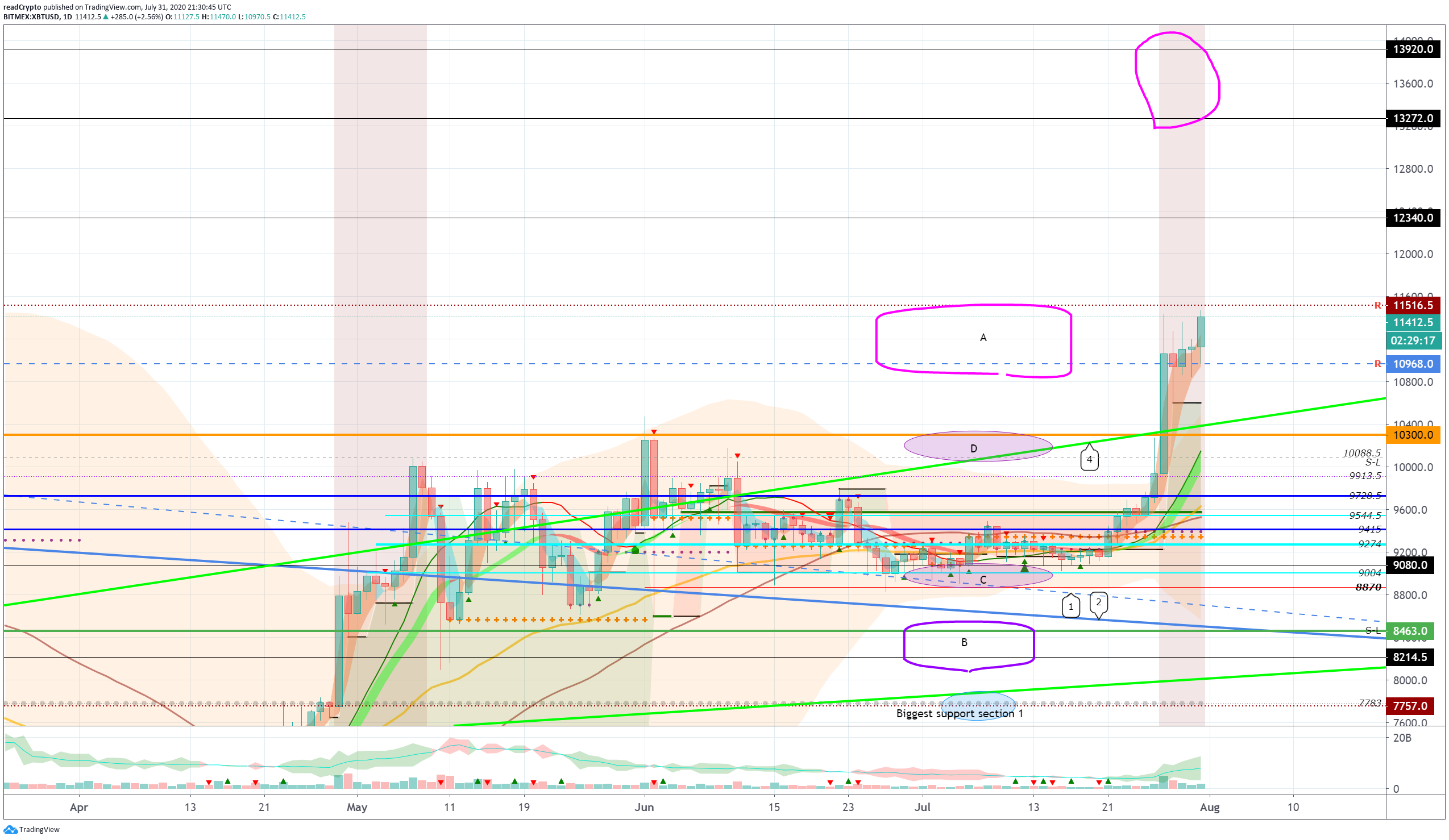1449x840 pixels.
Task: Click the 12340.0 price label
Action: [x=1413, y=218]
